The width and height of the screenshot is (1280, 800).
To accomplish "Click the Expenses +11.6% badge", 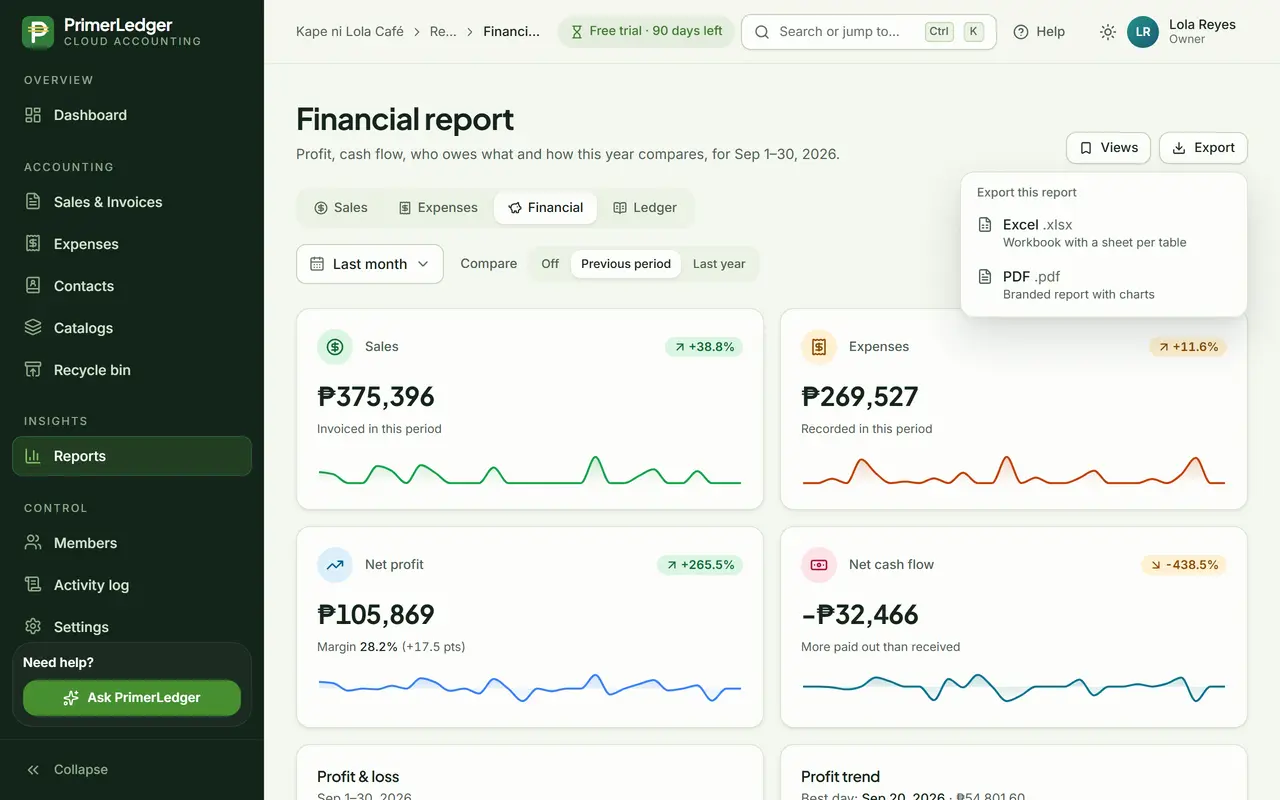I will click(x=1188, y=347).
